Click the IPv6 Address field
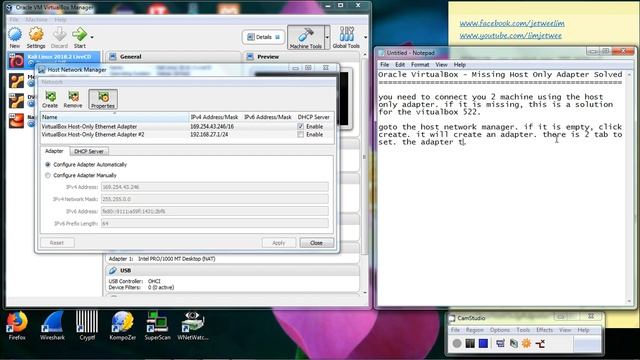Image resolution: width=640 pixels, height=360 pixels. click(x=215, y=211)
